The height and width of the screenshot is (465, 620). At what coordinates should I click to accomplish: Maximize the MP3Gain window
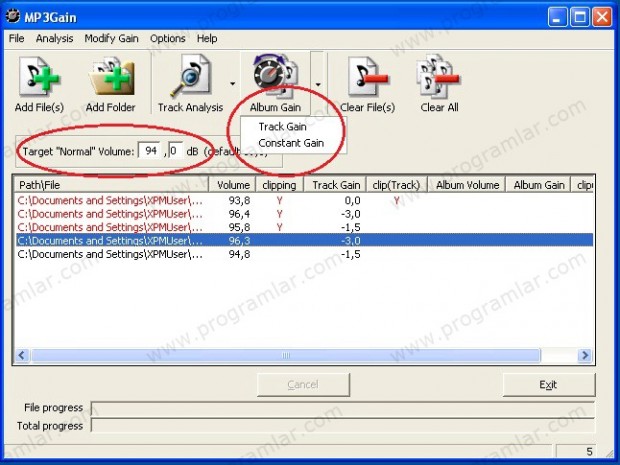pyautogui.click(x=580, y=17)
